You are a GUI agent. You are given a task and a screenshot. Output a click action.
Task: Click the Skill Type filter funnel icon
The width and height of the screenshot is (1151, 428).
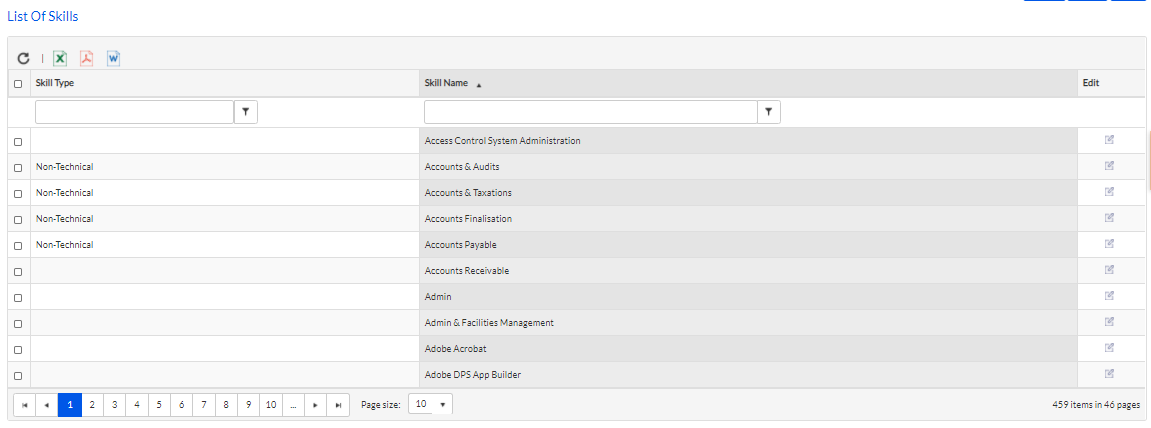[246, 112]
